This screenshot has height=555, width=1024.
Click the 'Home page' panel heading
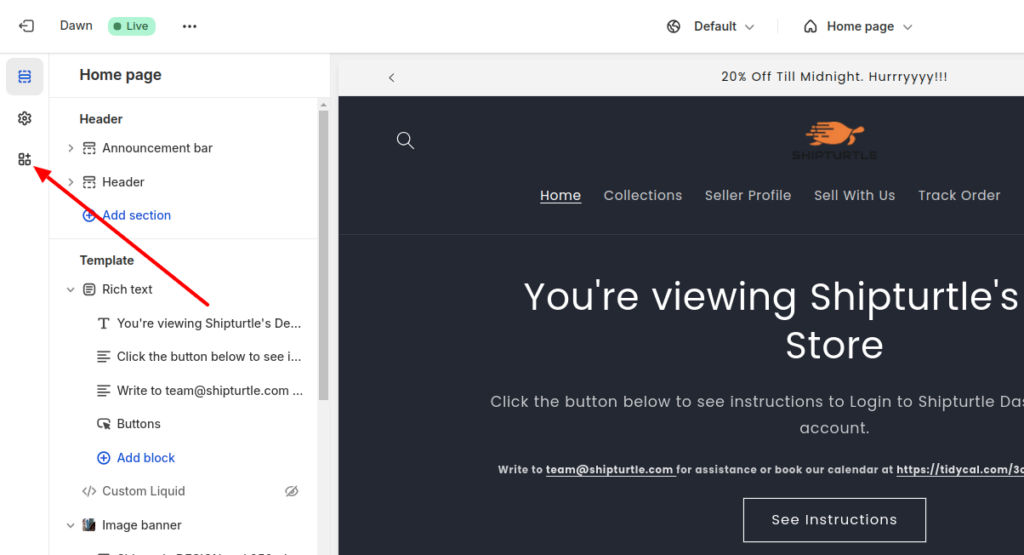tap(120, 75)
